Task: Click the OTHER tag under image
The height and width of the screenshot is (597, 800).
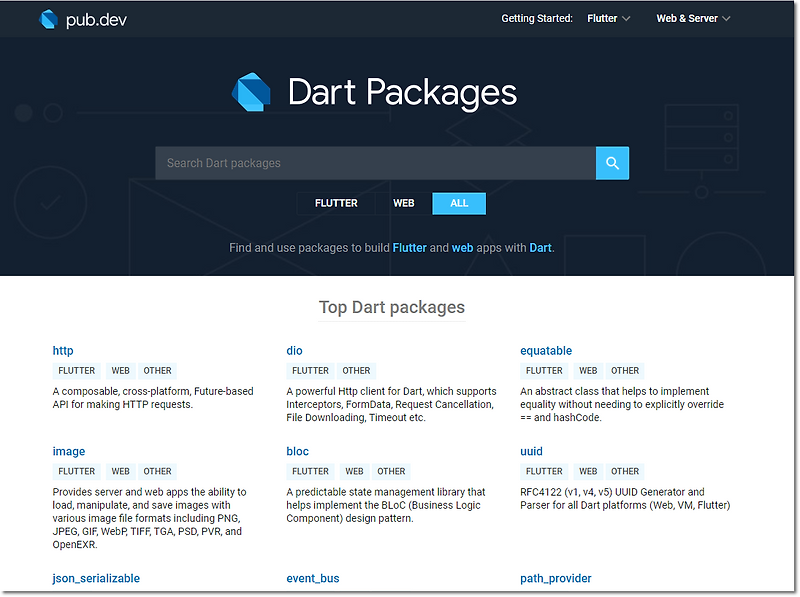Action: [157, 471]
